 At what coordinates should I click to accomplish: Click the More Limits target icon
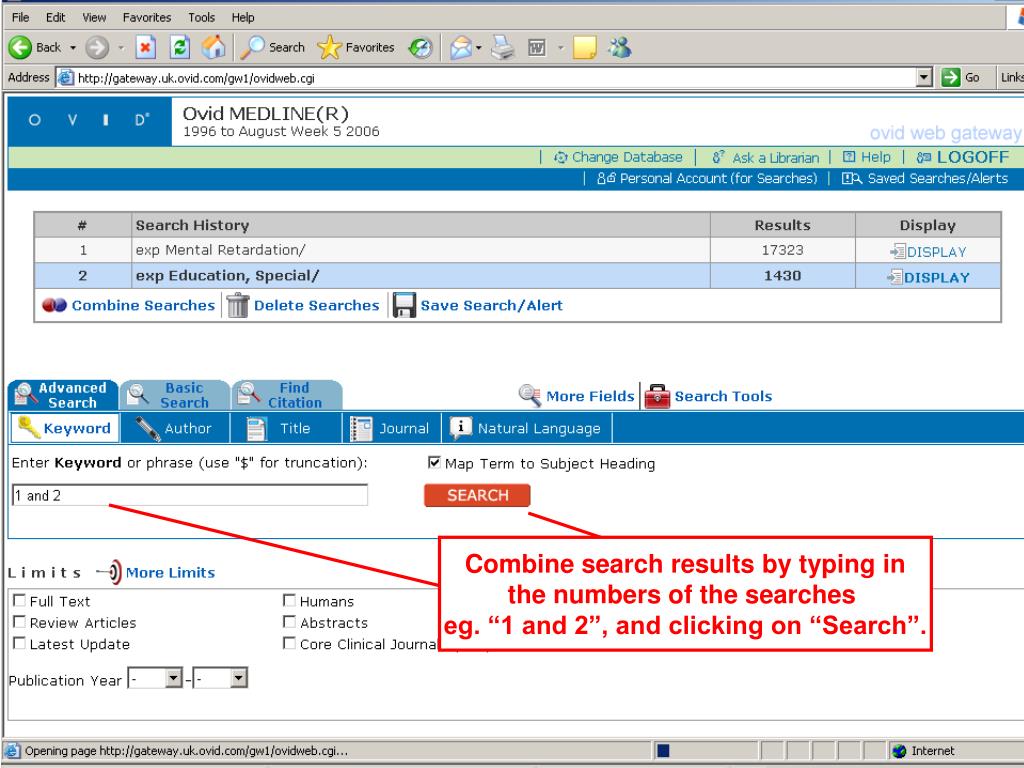click(109, 572)
